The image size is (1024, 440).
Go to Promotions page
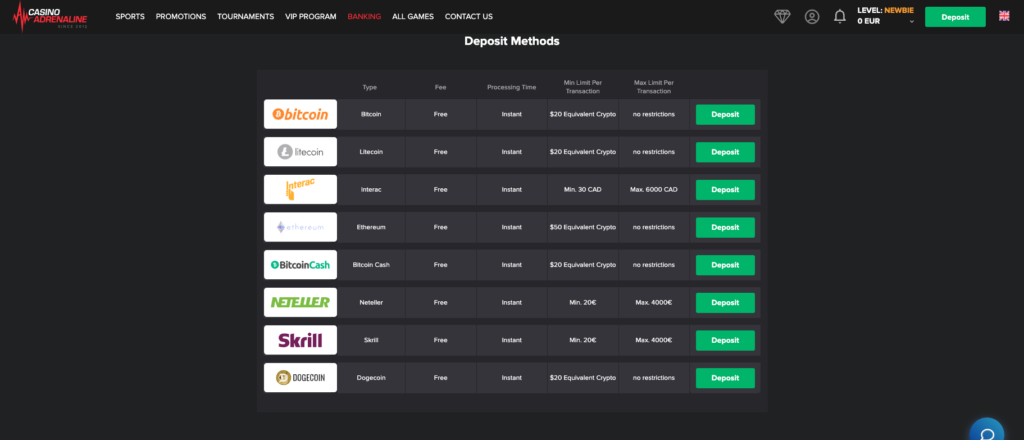click(x=181, y=17)
